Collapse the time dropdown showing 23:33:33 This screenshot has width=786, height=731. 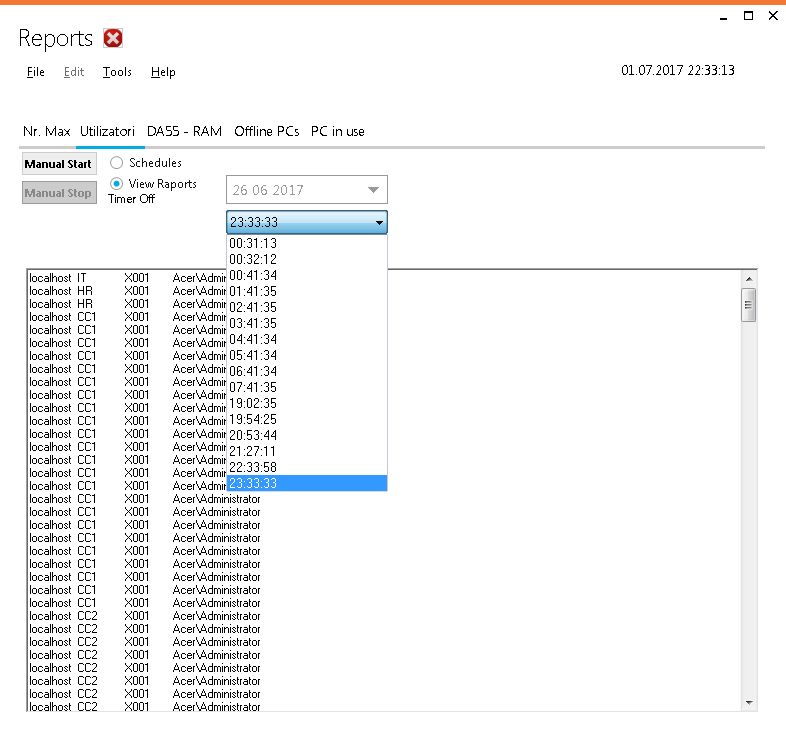[378, 223]
